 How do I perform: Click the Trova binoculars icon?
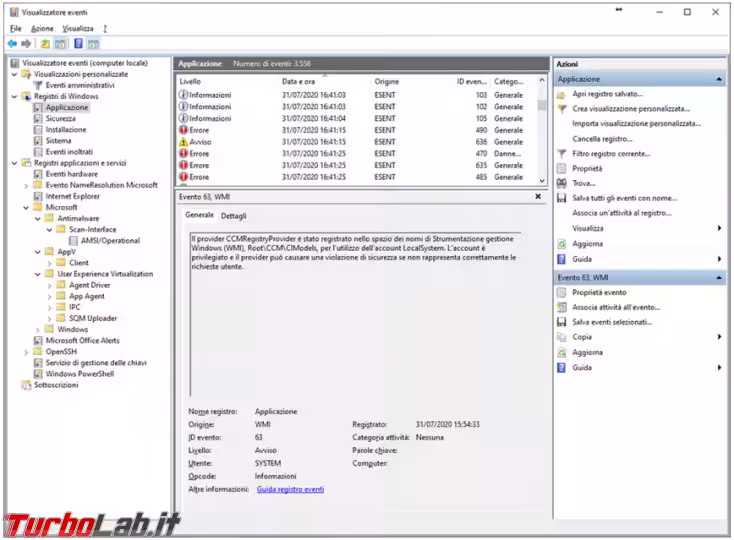point(562,183)
